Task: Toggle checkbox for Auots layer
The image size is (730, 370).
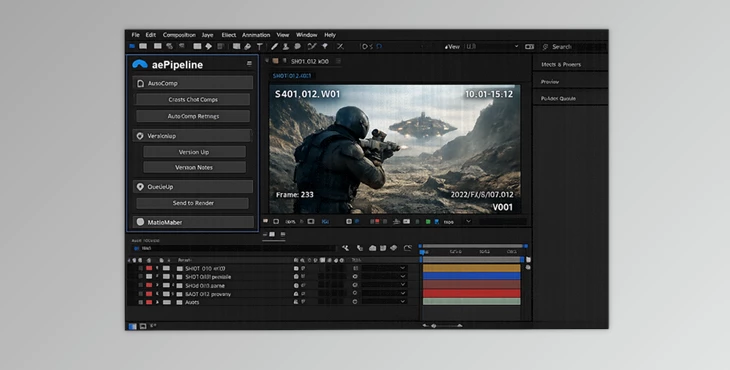Action: coord(141,302)
